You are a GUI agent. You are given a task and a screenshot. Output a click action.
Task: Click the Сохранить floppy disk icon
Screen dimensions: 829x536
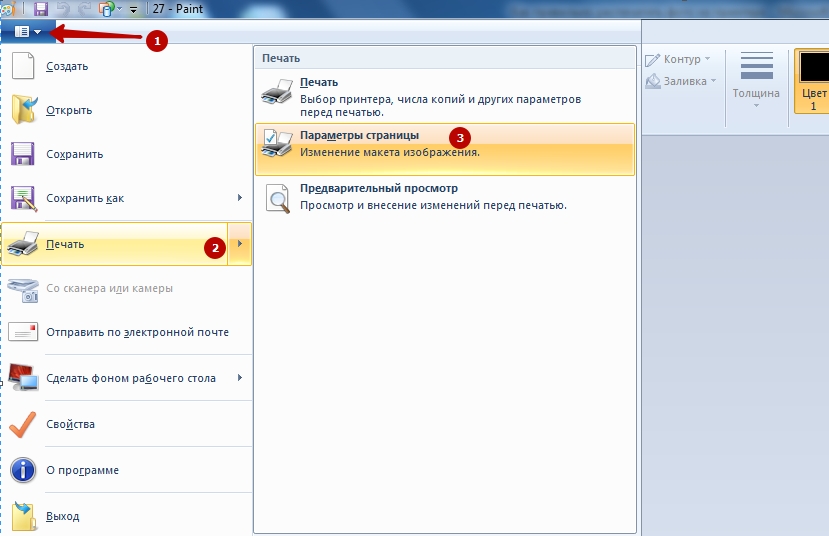[23, 154]
